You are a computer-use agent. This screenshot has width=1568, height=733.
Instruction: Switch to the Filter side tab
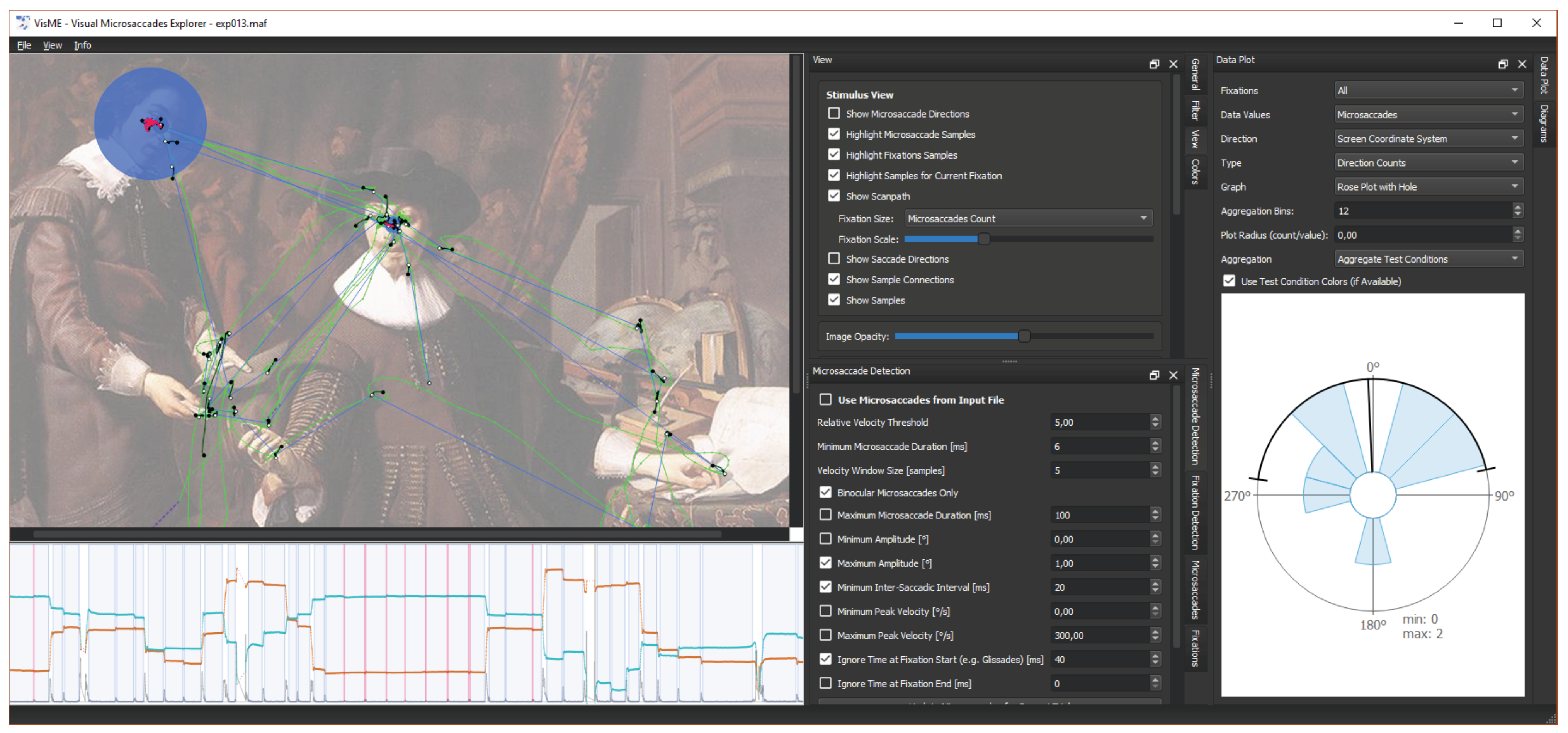tap(1196, 110)
